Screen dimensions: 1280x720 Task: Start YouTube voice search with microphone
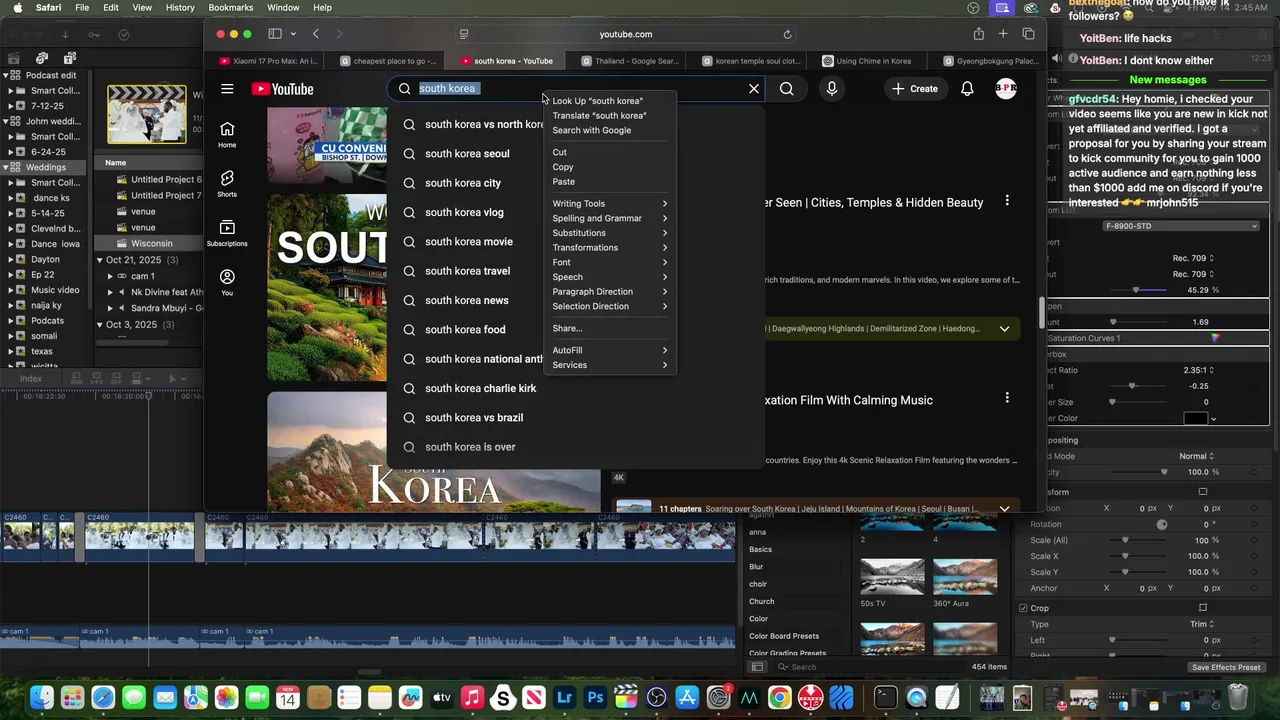click(x=831, y=89)
